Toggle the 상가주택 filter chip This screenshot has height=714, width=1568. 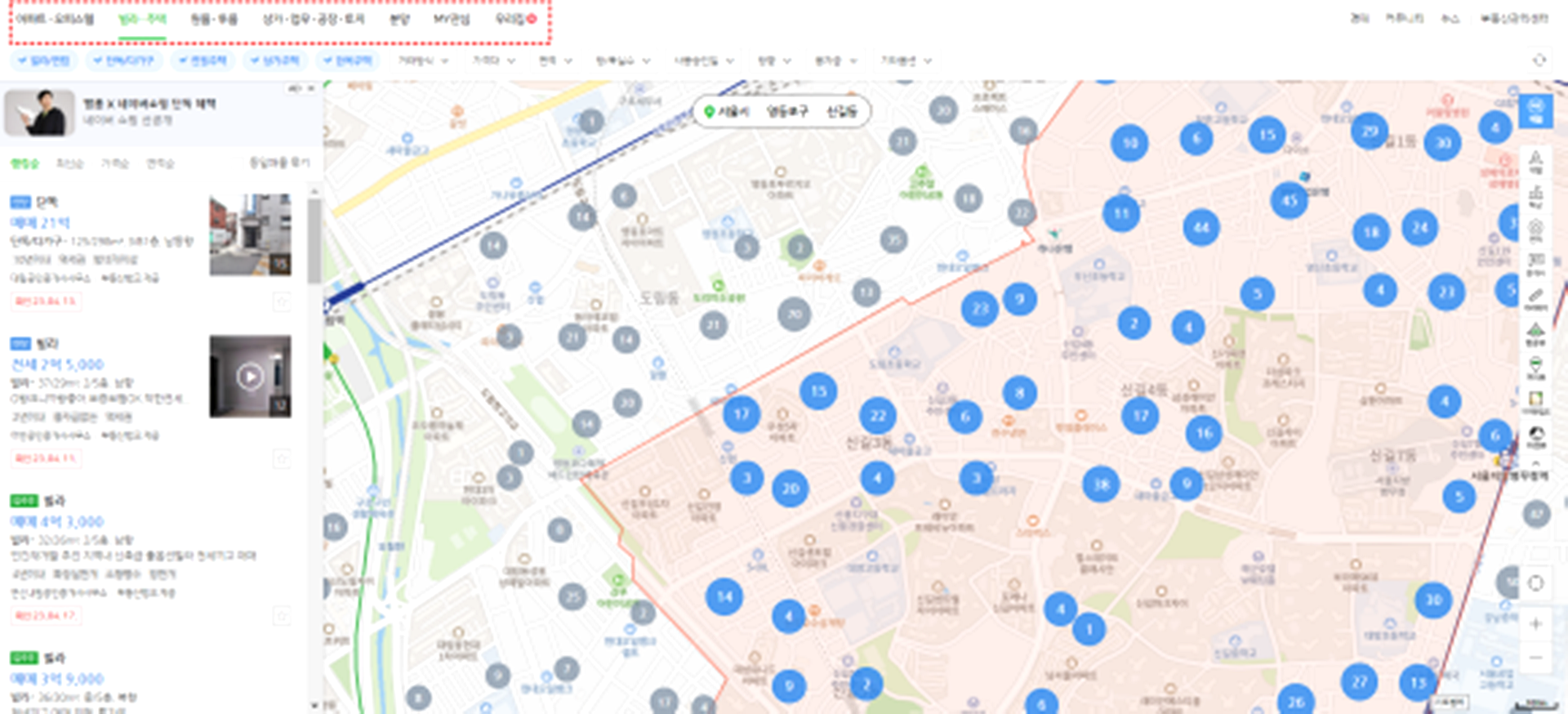(x=275, y=60)
